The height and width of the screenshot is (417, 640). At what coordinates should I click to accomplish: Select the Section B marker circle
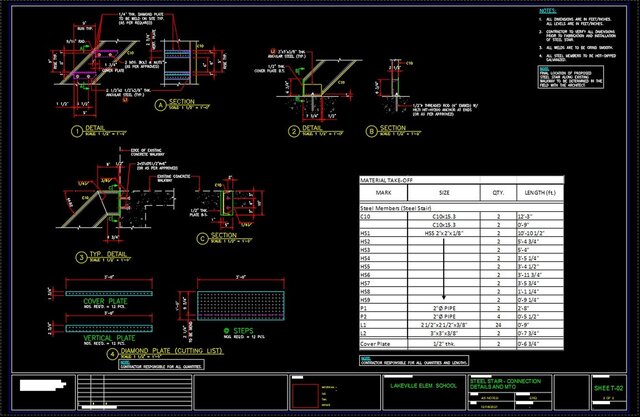tap(371, 130)
